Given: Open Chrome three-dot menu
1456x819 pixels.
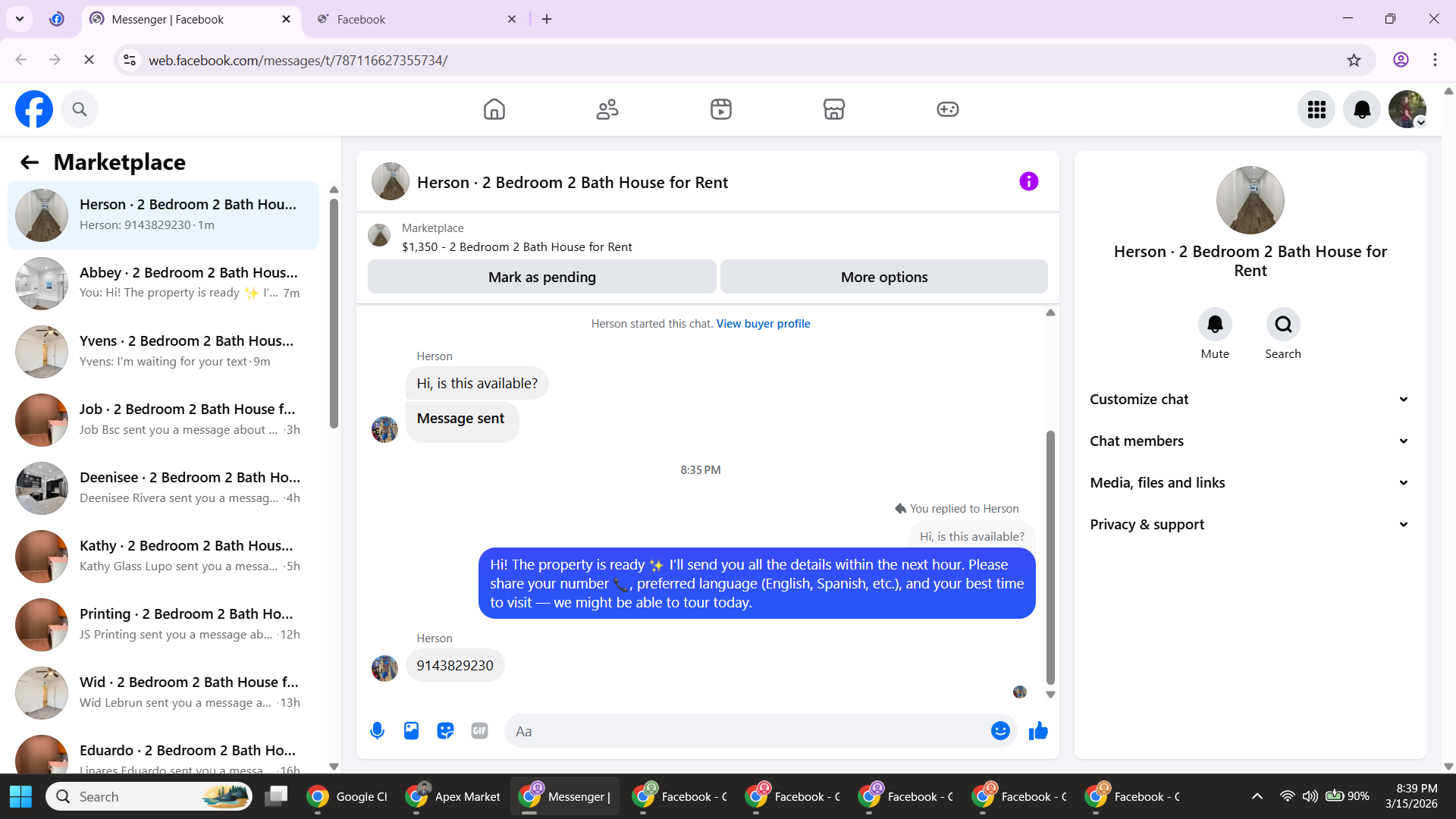Looking at the screenshot, I should point(1435,60).
